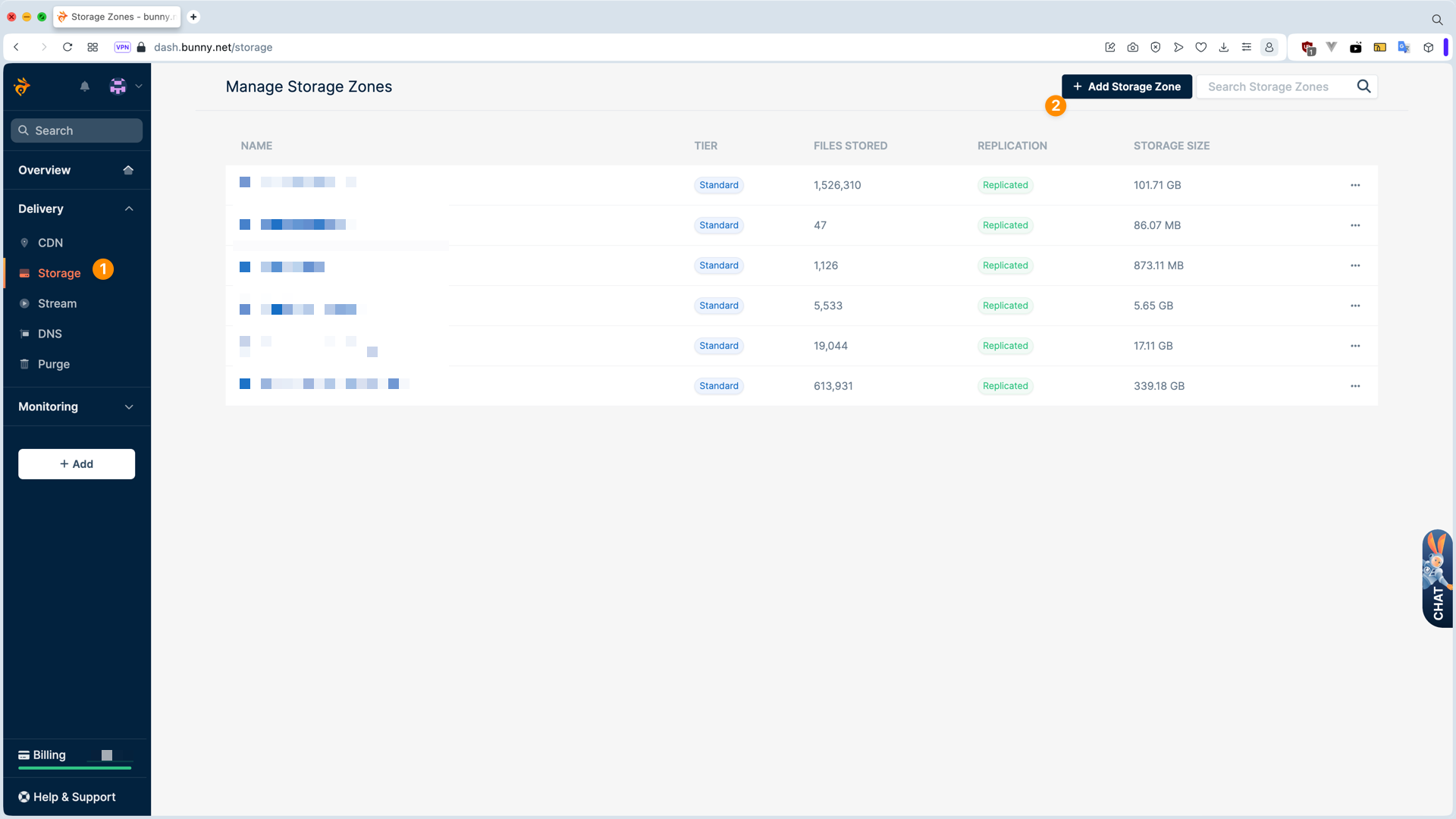Open Stream in the sidebar
The width and height of the screenshot is (1456, 819).
coord(57,303)
